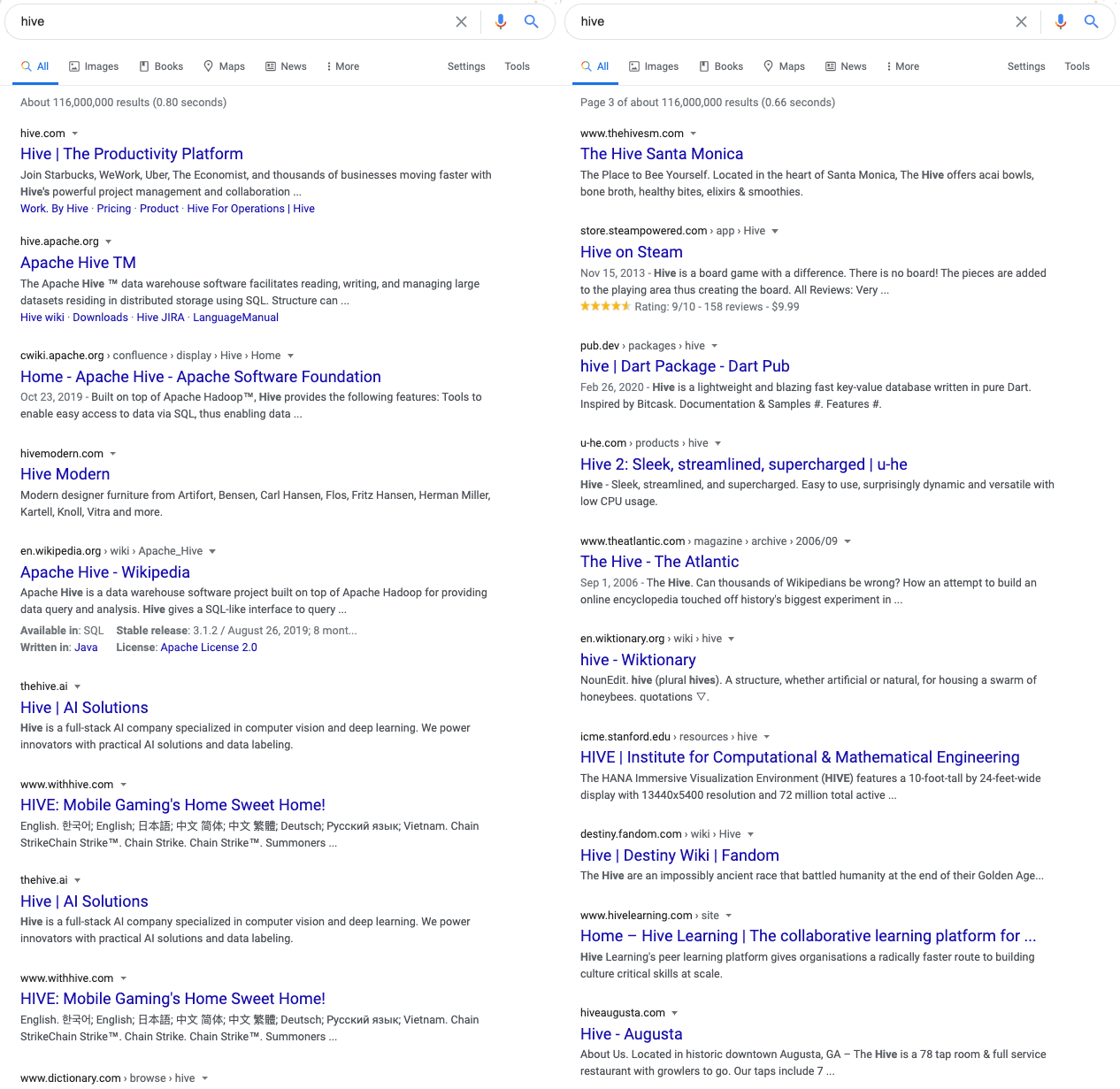Follow the 'Work. By Hive' sitelink
This screenshot has height=1089, width=1120.
click(x=55, y=209)
